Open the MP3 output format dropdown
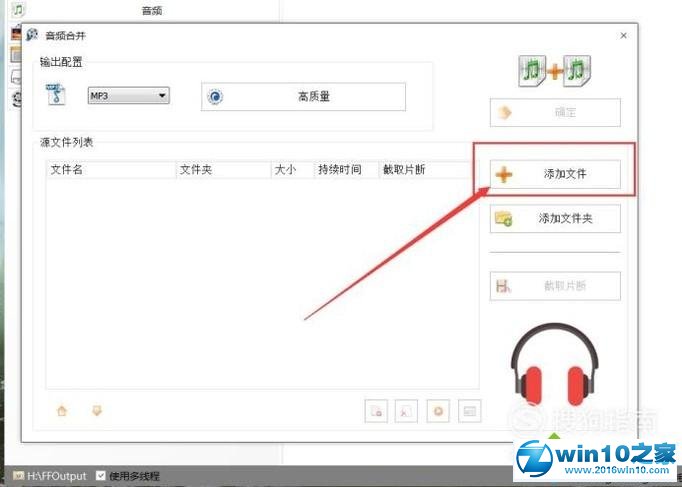Image resolution: width=682 pixels, height=487 pixels. pyautogui.click(x=128, y=95)
